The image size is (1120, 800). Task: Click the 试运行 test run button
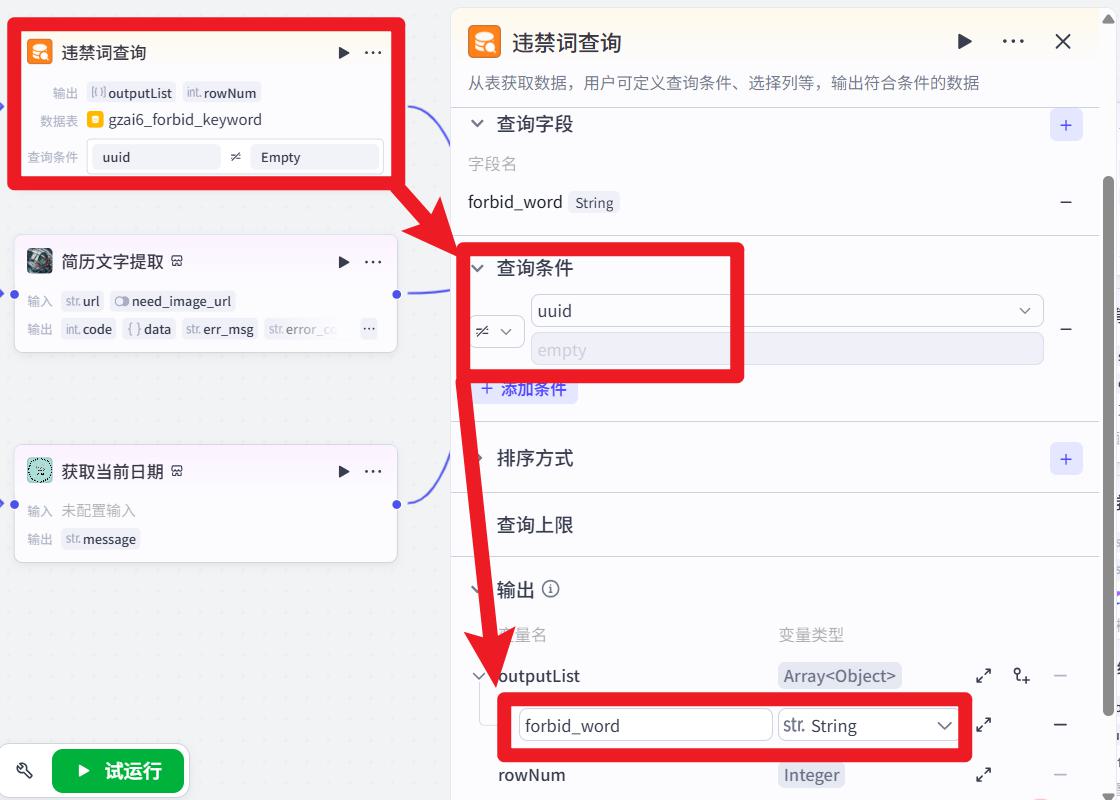pos(118,771)
